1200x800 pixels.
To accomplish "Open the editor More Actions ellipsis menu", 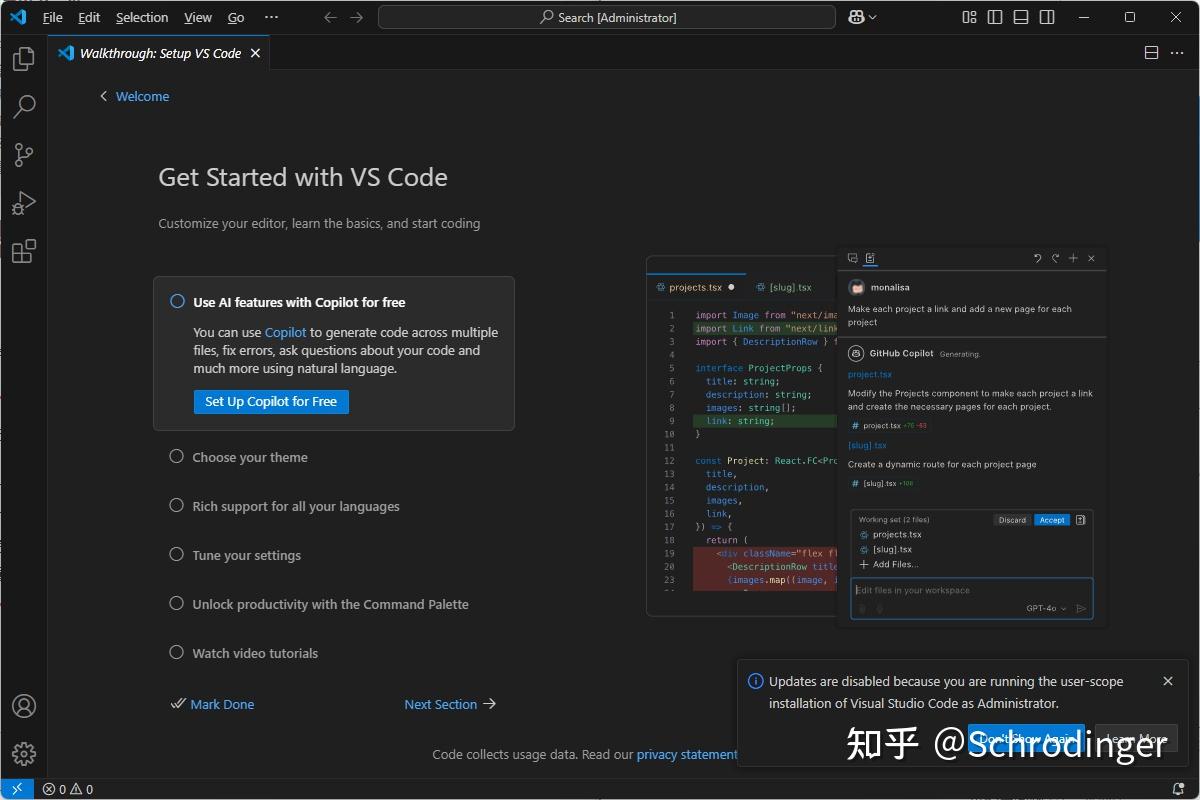I will tap(1176, 52).
